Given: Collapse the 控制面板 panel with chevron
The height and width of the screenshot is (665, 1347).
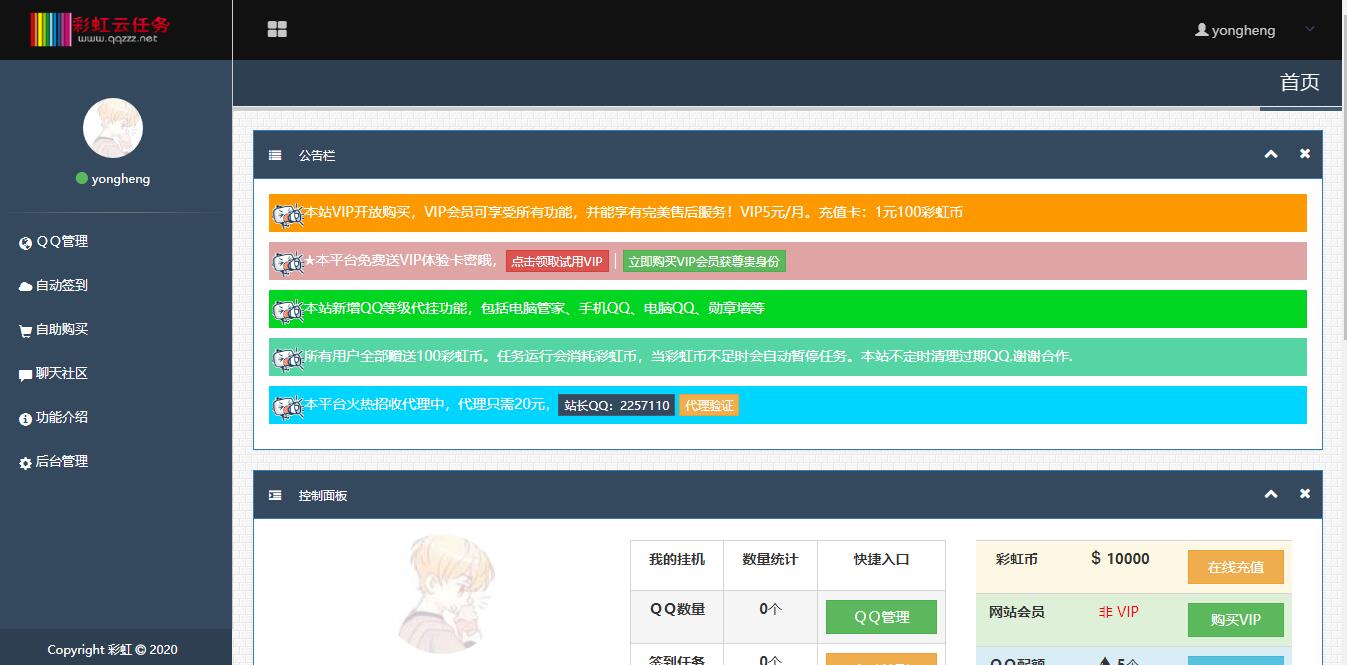Looking at the screenshot, I should (x=1270, y=494).
